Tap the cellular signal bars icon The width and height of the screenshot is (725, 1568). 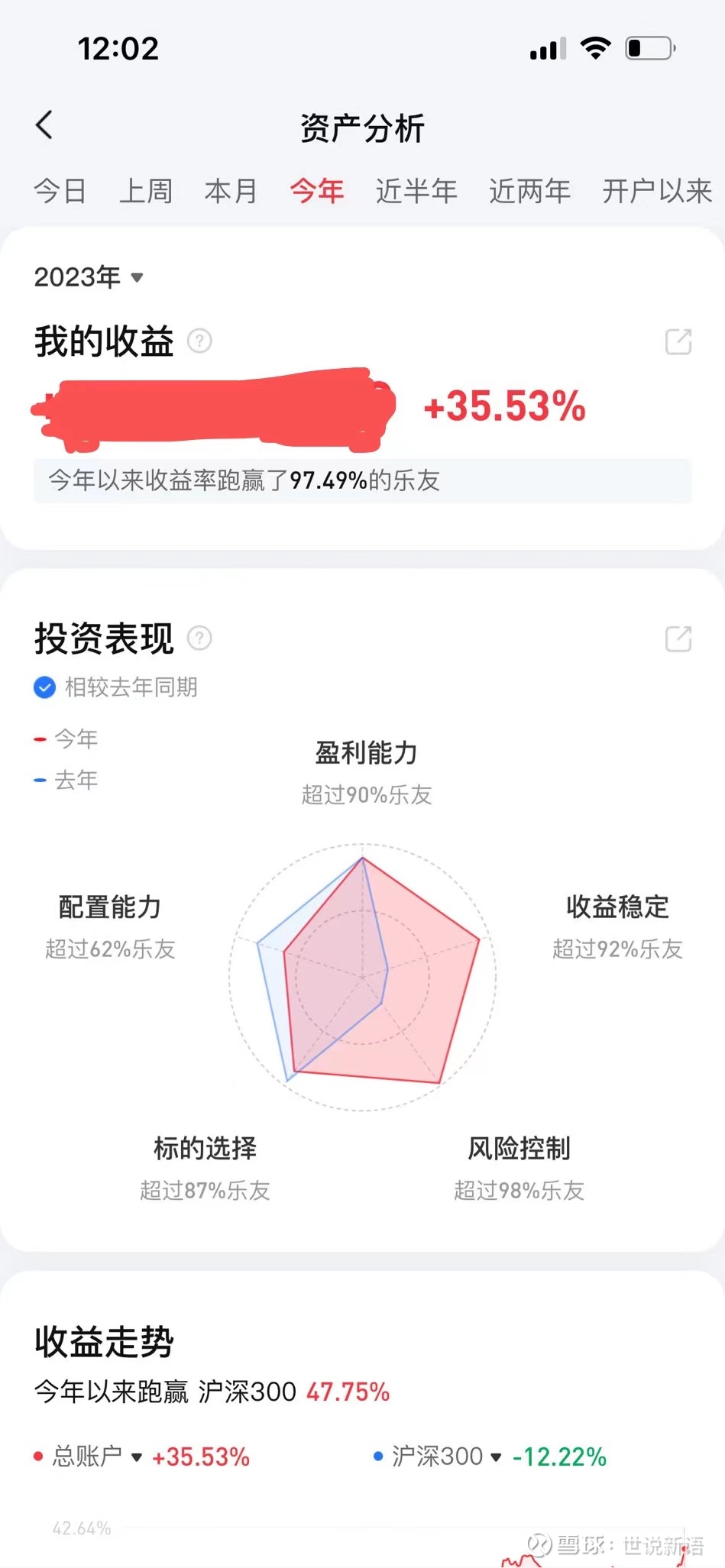point(548,50)
